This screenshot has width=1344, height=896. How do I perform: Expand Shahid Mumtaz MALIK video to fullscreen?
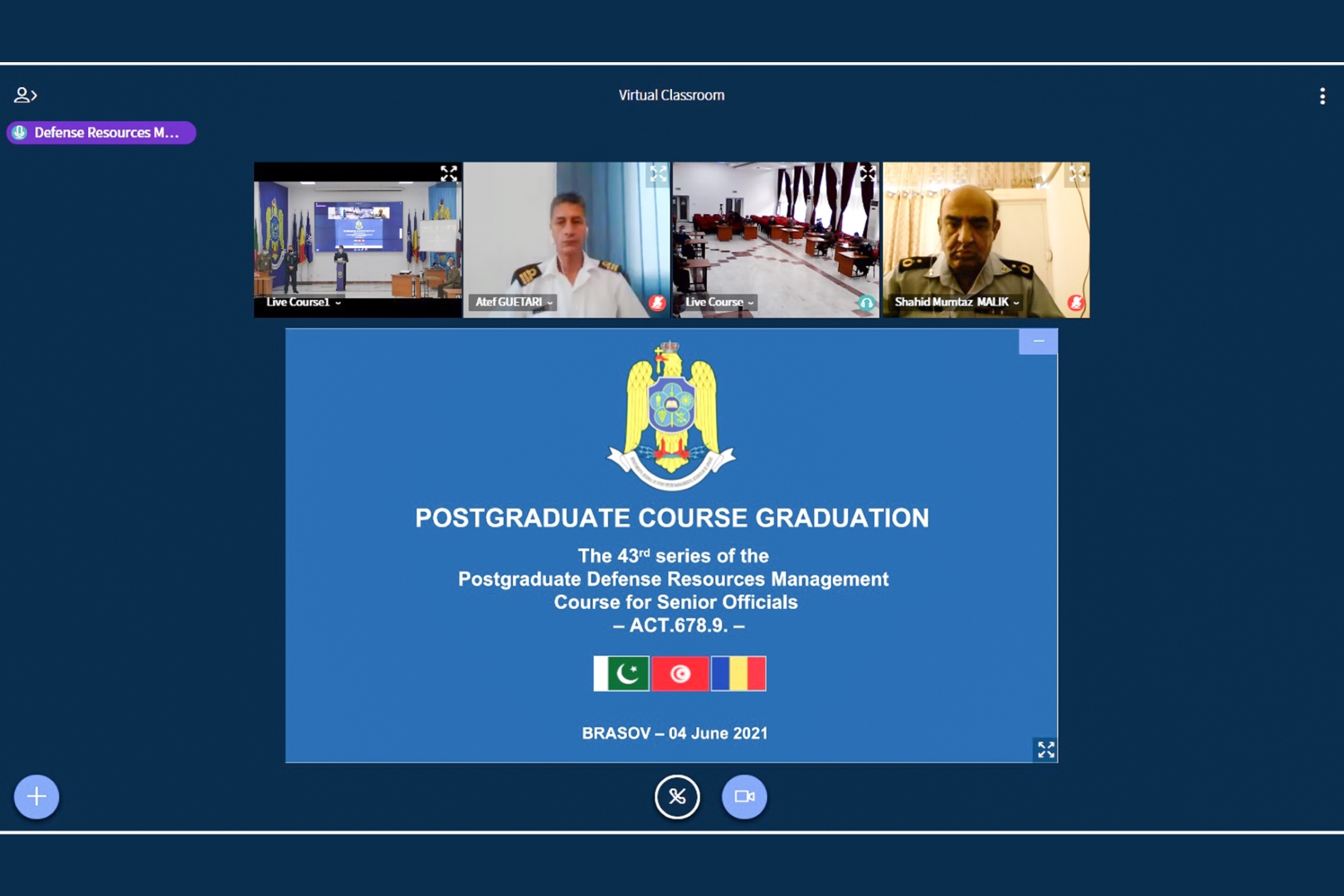(1077, 173)
